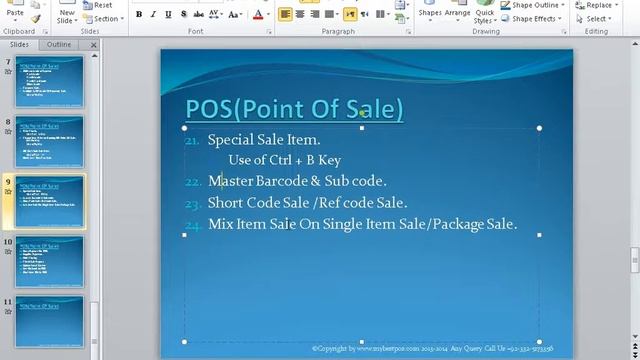
Task: Align text left
Action: coord(285,14)
